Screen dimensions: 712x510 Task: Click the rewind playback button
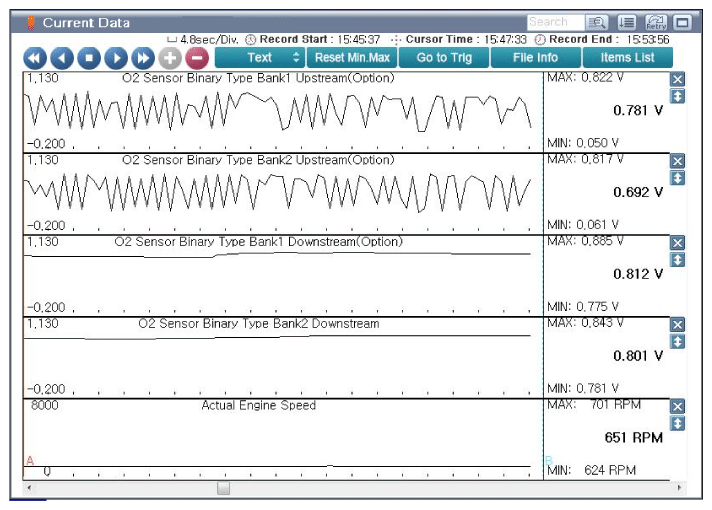[x=34, y=58]
